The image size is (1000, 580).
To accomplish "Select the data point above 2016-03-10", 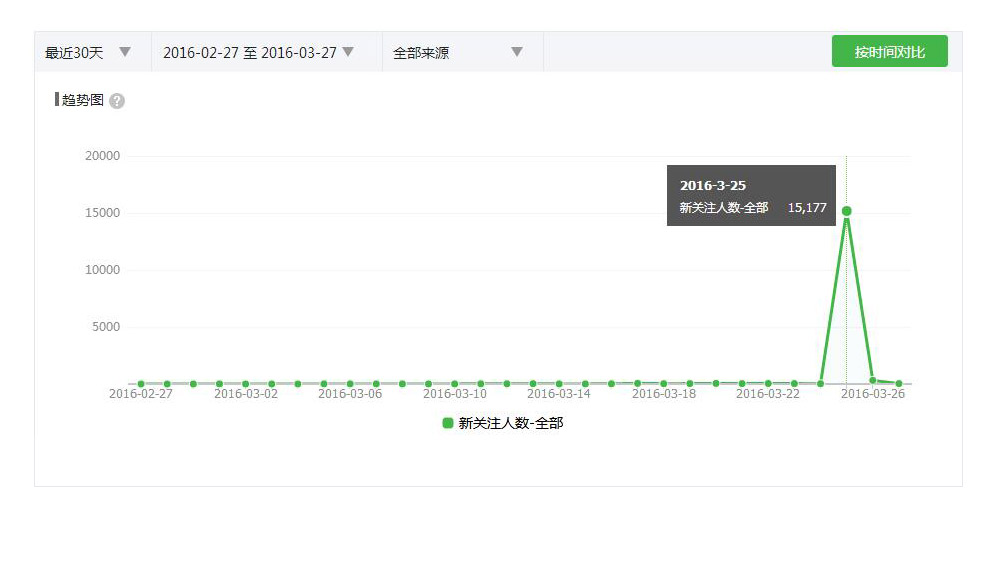I will [454, 384].
